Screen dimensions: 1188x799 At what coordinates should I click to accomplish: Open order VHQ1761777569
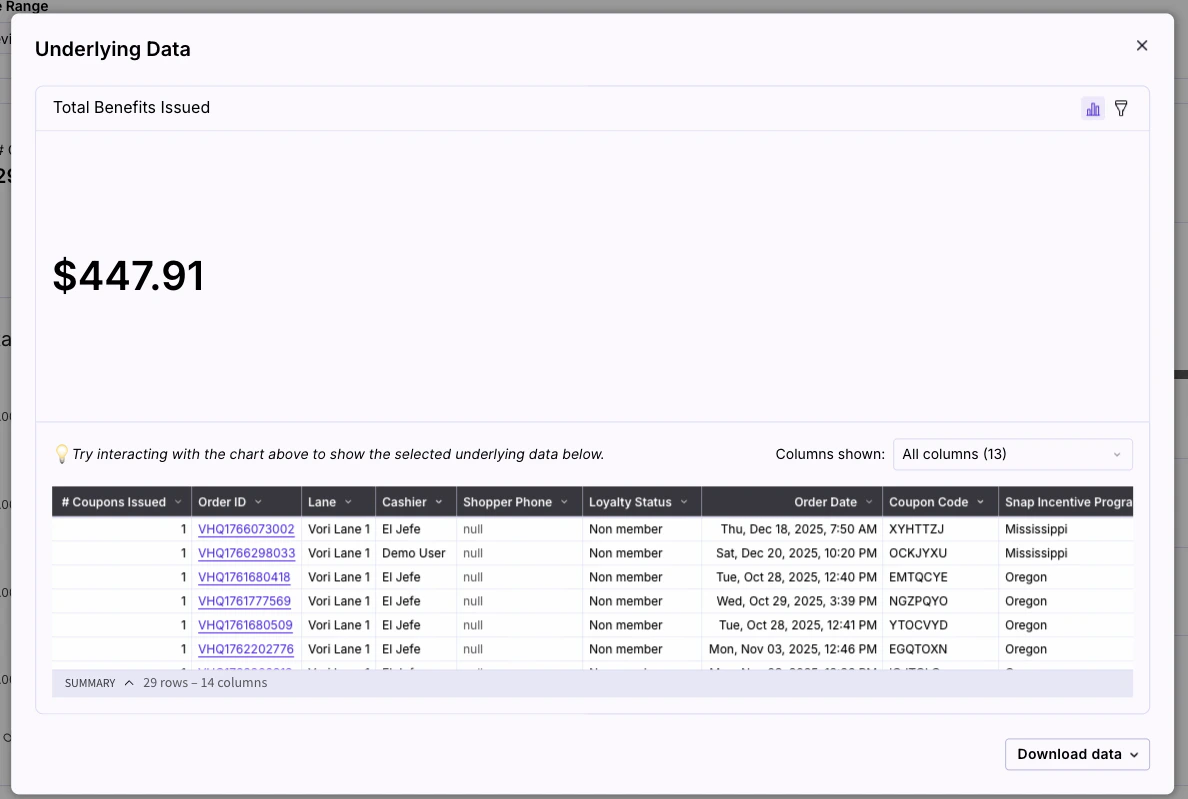point(246,601)
